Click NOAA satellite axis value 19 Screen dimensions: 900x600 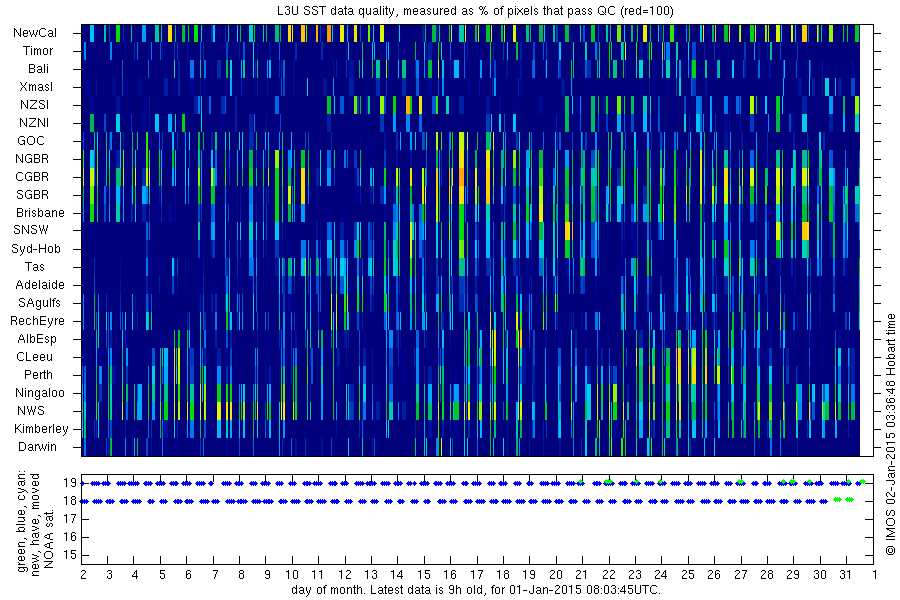tap(70, 483)
